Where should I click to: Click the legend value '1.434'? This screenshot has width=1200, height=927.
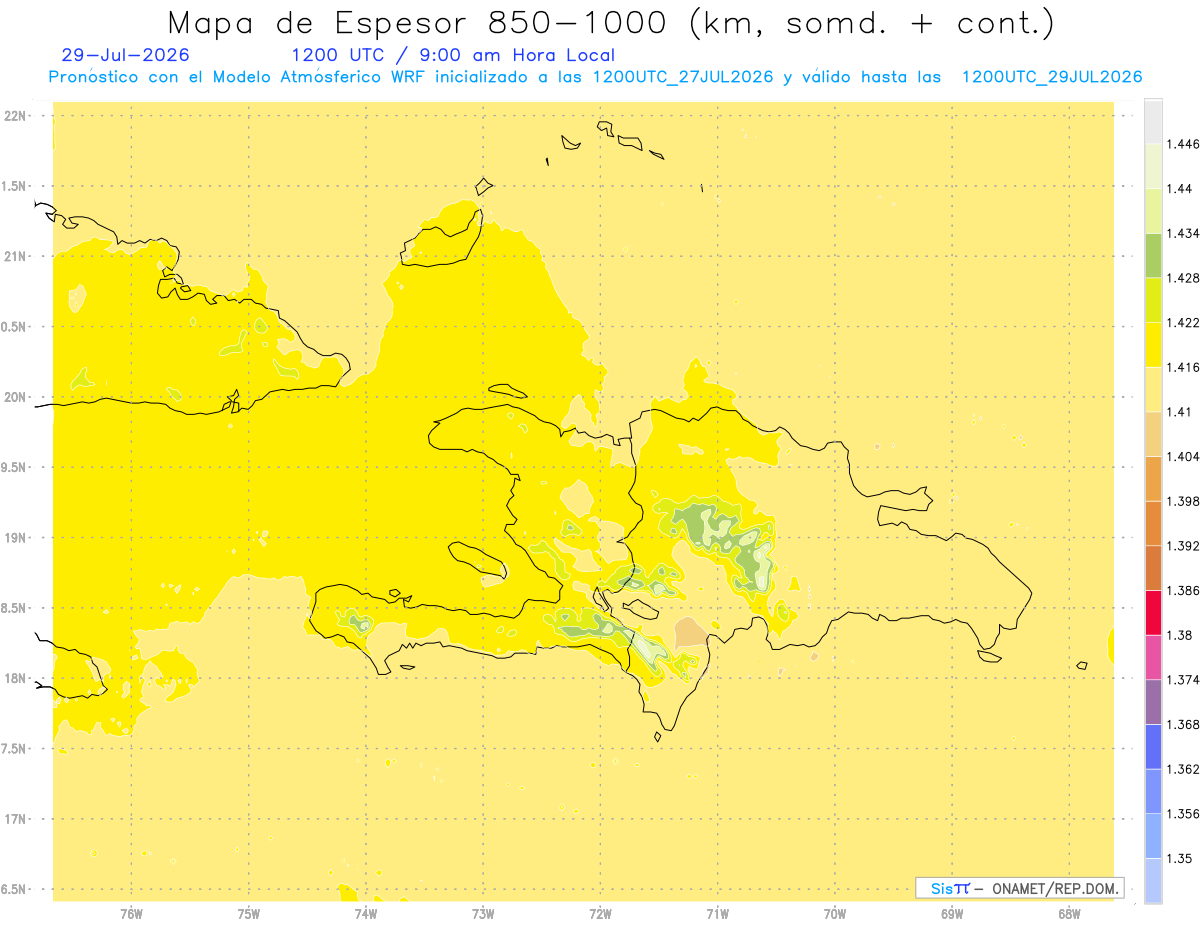click(1184, 233)
